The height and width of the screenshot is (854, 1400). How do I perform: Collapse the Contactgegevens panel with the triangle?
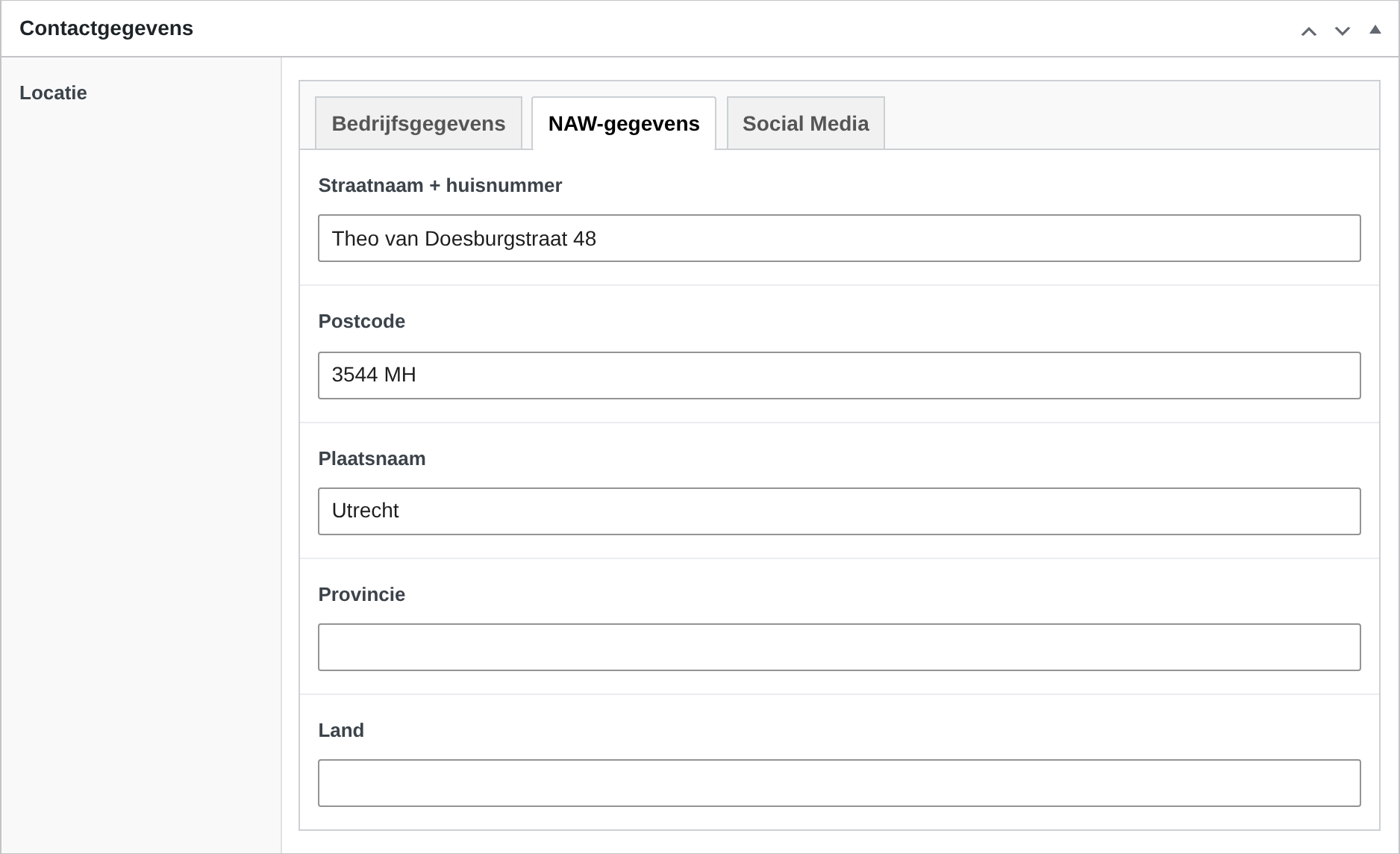tap(1375, 30)
